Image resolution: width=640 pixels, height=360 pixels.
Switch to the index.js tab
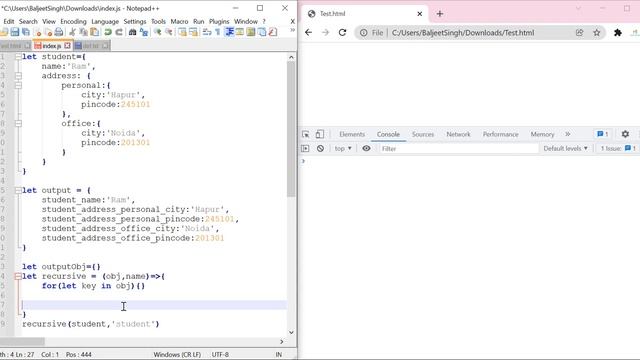click(x=51, y=46)
